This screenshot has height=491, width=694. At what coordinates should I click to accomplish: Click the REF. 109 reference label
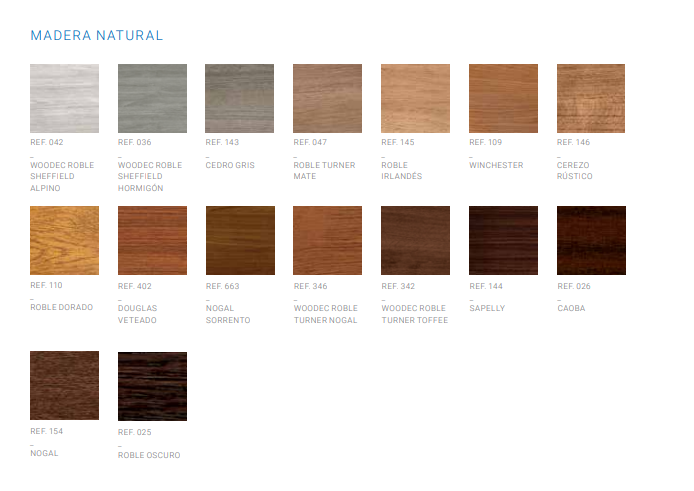click(485, 143)
